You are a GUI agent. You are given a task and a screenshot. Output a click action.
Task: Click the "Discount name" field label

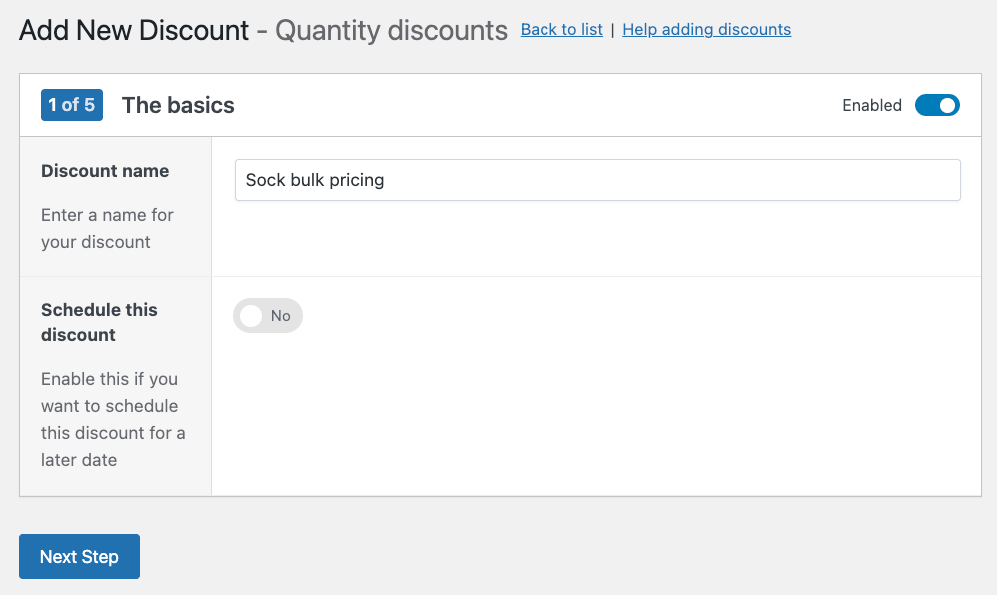click(104, 171)
